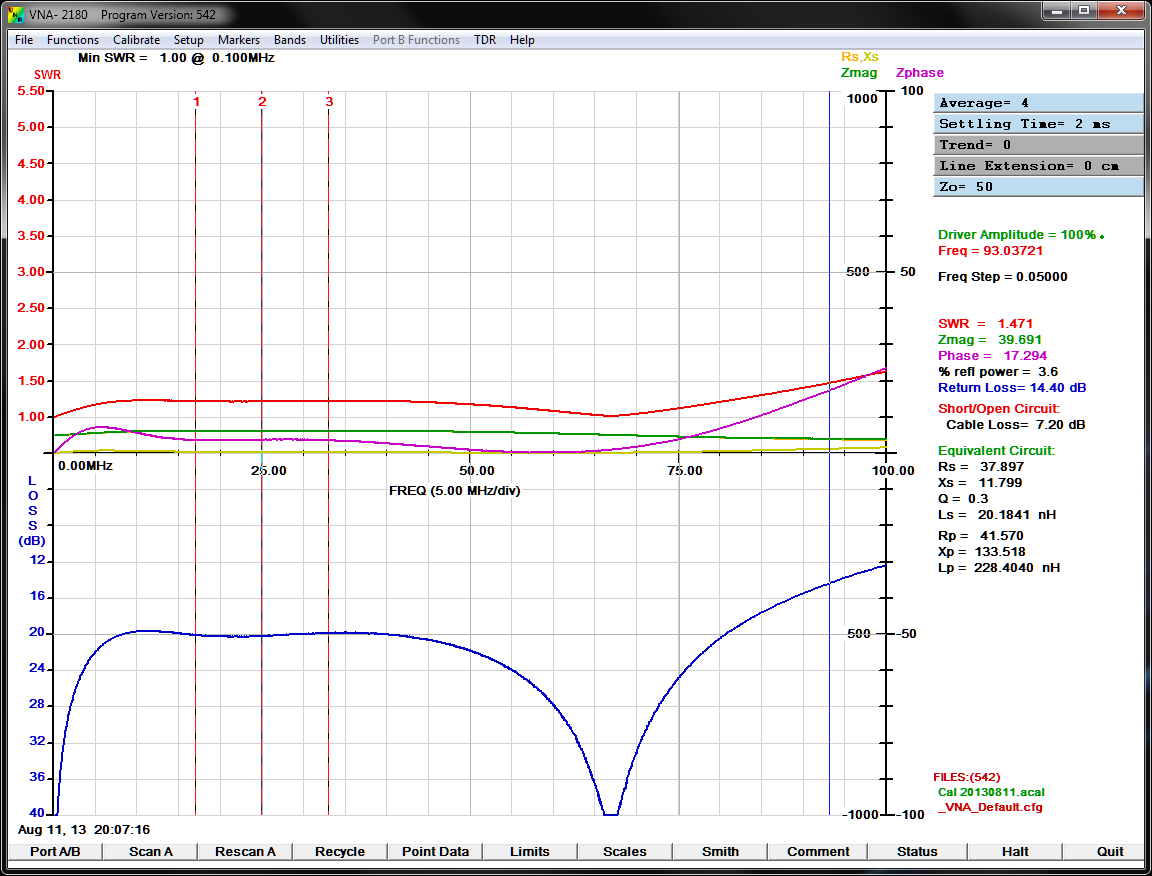The width and height of the screenshot is (1152, 876).
Task: Select marker 1 label at top of chart
Action: [196, 102]
